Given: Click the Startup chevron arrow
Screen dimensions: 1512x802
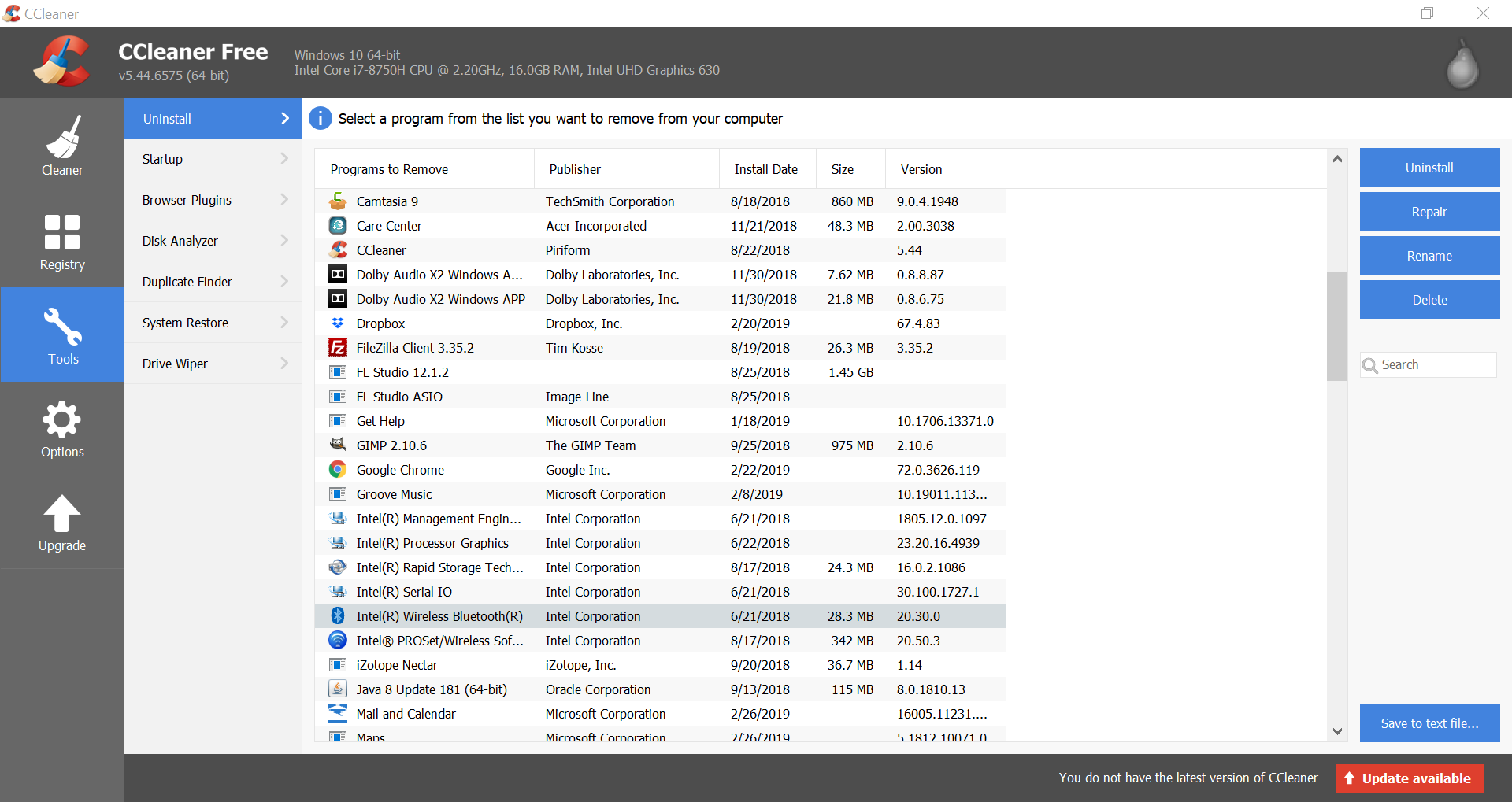Looking at the screenshot, I should click(284, 159).
